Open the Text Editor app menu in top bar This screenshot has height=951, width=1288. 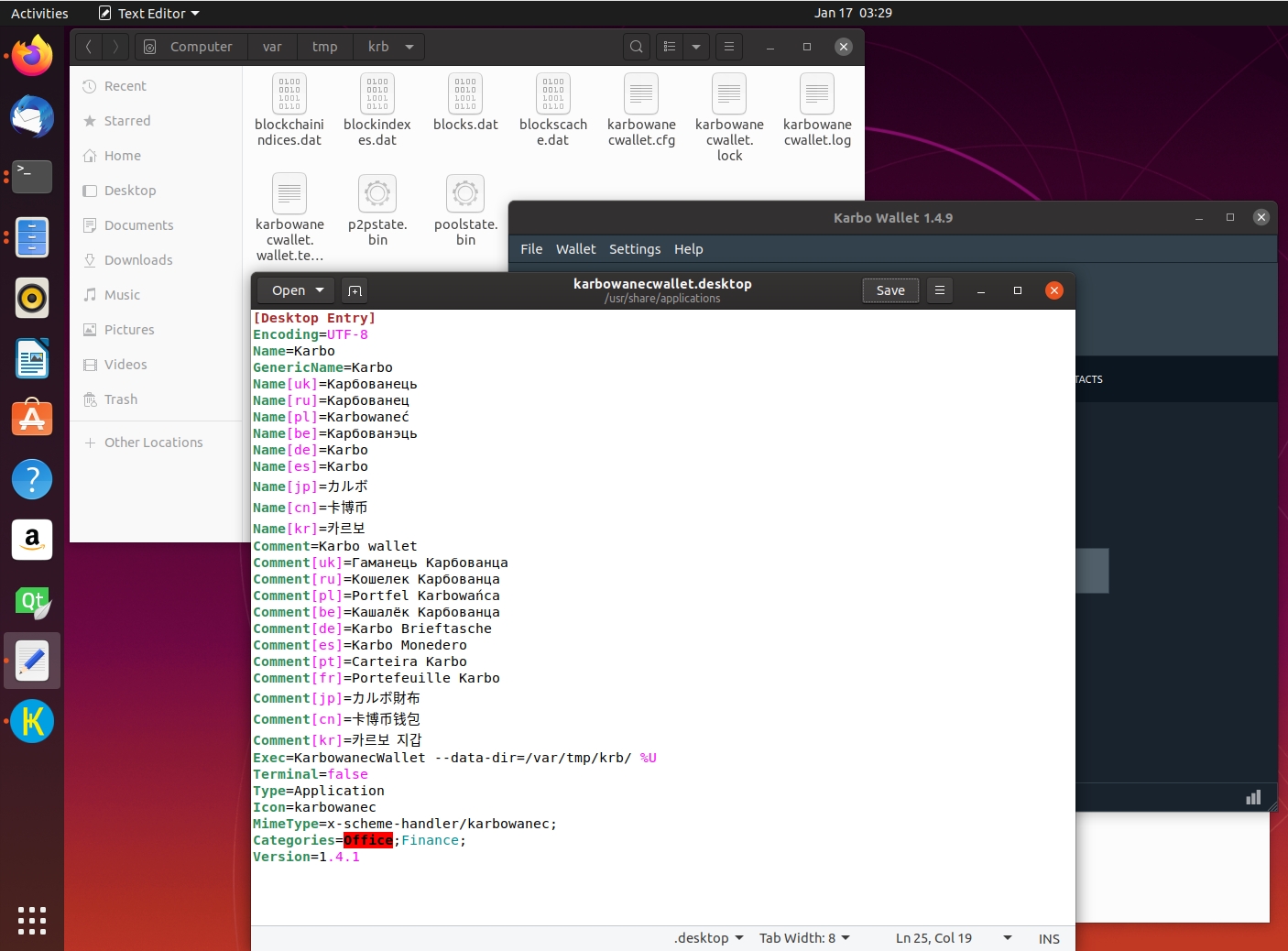click(149, 13)
